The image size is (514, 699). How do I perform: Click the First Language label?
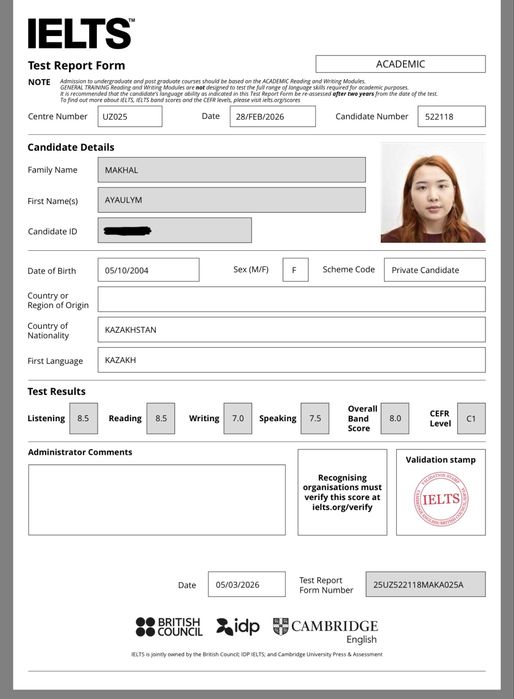point(55,361)
